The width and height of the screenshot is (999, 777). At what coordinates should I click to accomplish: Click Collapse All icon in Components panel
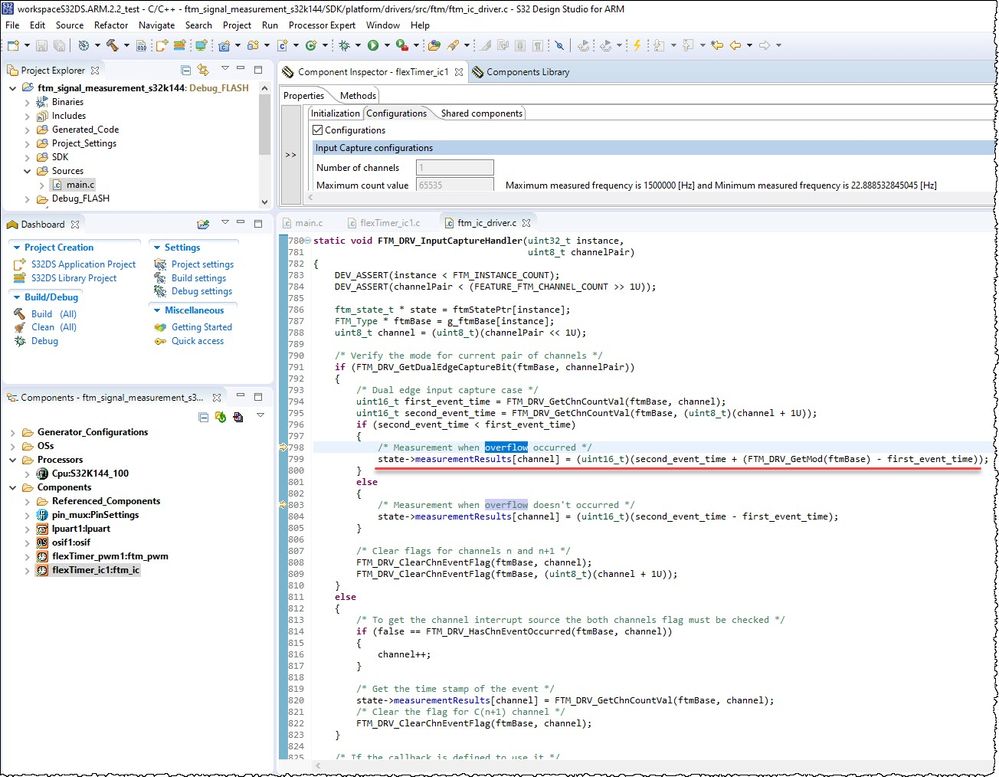click(203, 417)
